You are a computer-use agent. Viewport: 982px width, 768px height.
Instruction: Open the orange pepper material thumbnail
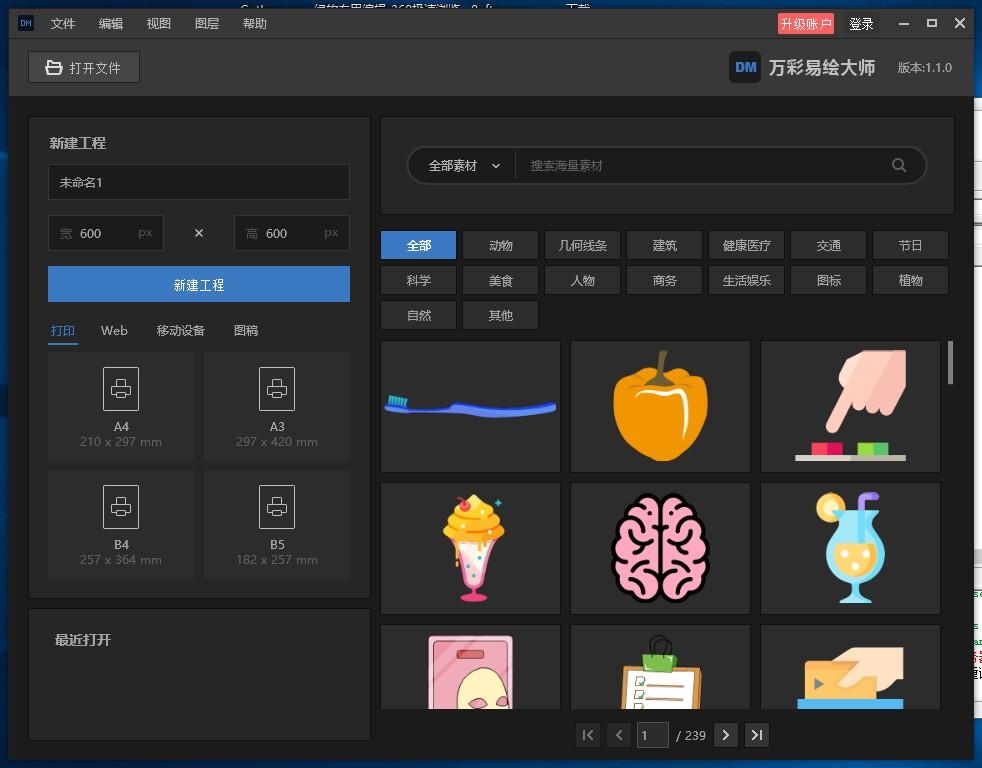660,407
